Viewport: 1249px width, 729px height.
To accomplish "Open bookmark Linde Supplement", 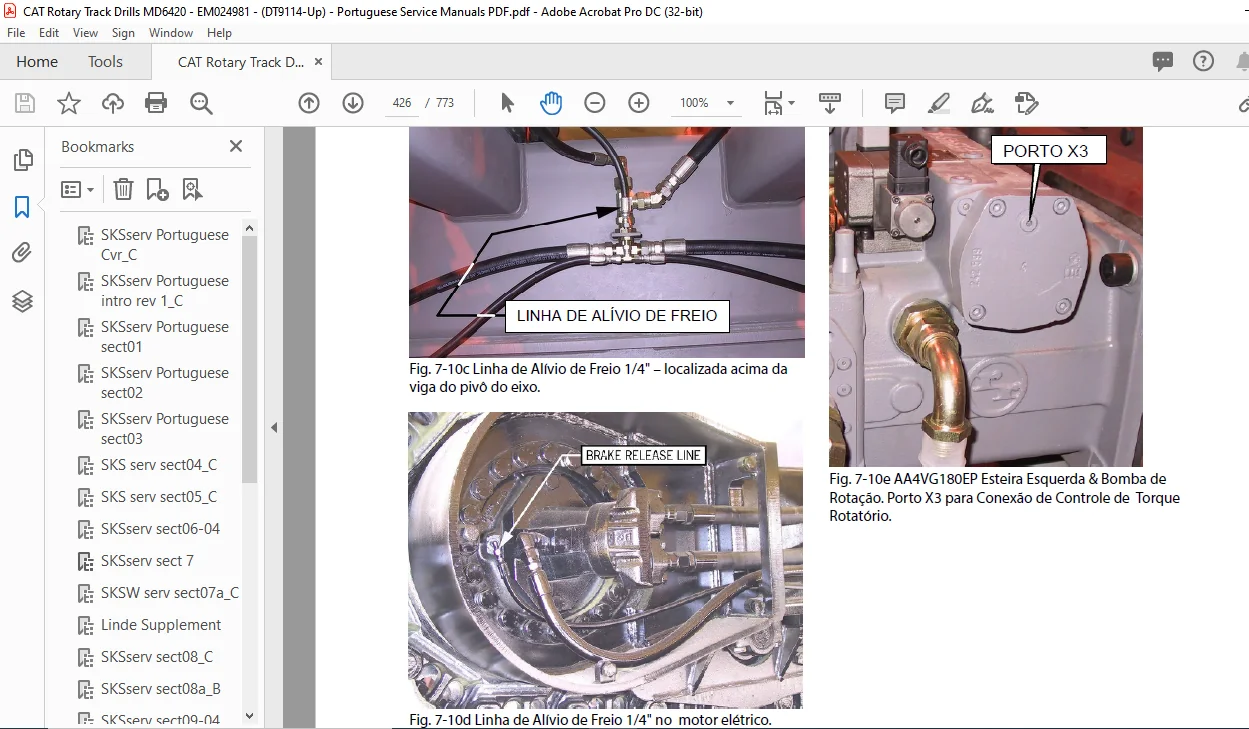I will tap(161, 625).
